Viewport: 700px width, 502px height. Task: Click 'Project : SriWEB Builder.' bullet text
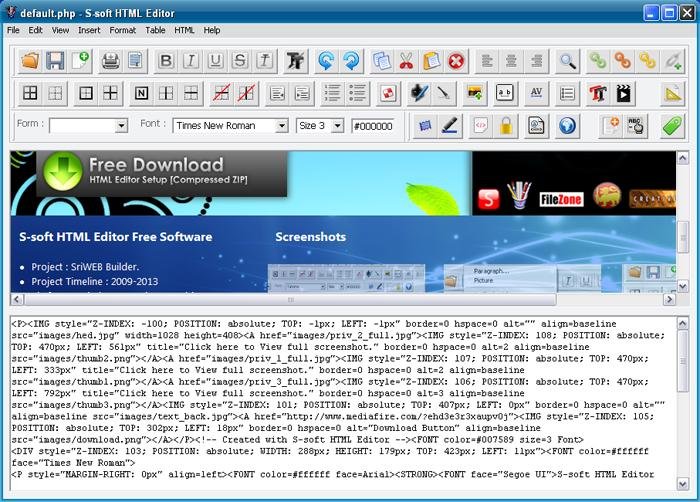[x=85, y=267]
